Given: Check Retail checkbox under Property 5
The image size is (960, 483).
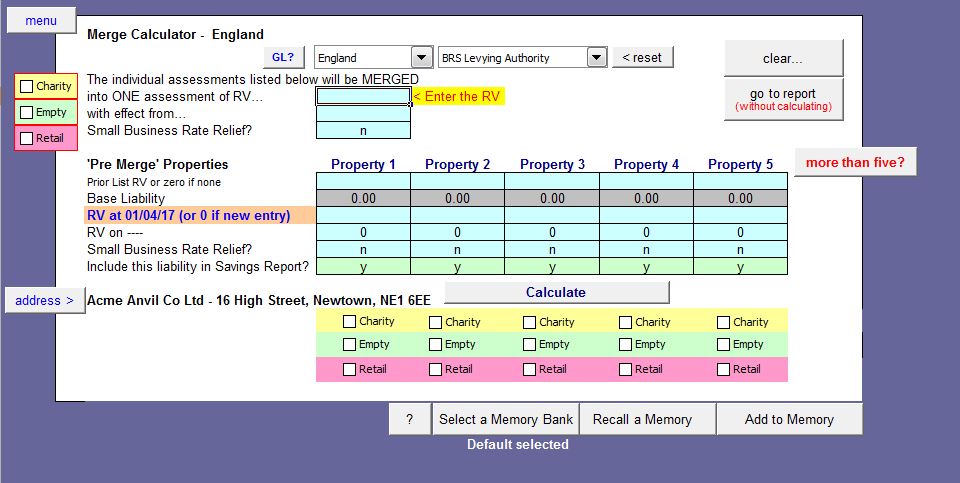Looking at the screenshot, I should [723, 369].
